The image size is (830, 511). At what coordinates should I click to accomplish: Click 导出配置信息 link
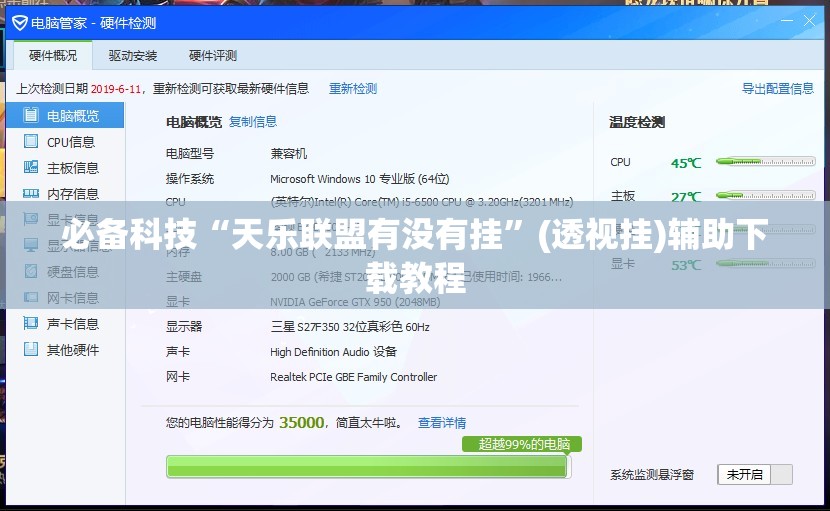coord(778,88)
